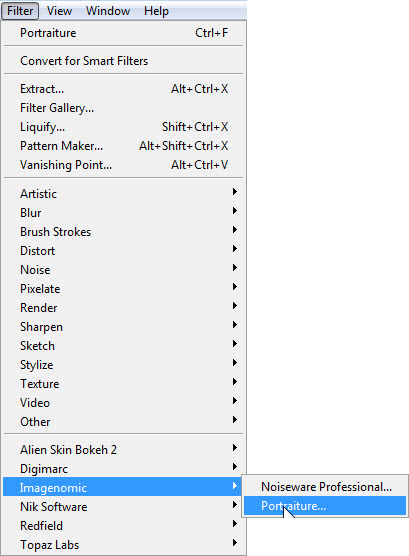
Task: Apply last filter Portraiture Ctrl+F
Action: coord(123,33)
